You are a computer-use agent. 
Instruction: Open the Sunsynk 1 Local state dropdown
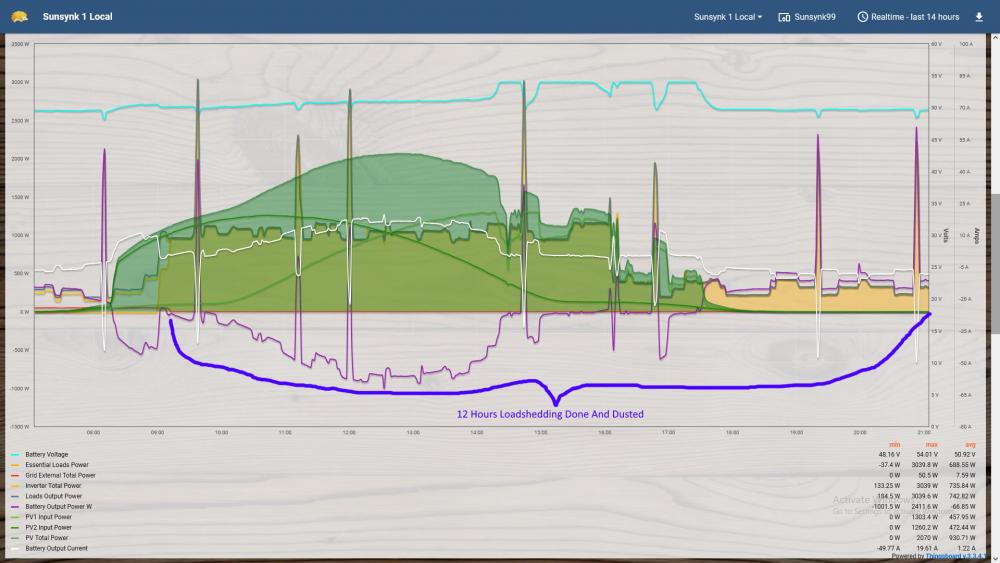point(728,17)
